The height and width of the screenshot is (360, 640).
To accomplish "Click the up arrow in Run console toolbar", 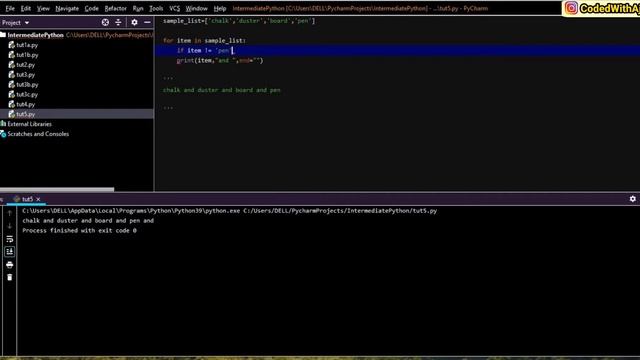I will [x=10, y=213].
